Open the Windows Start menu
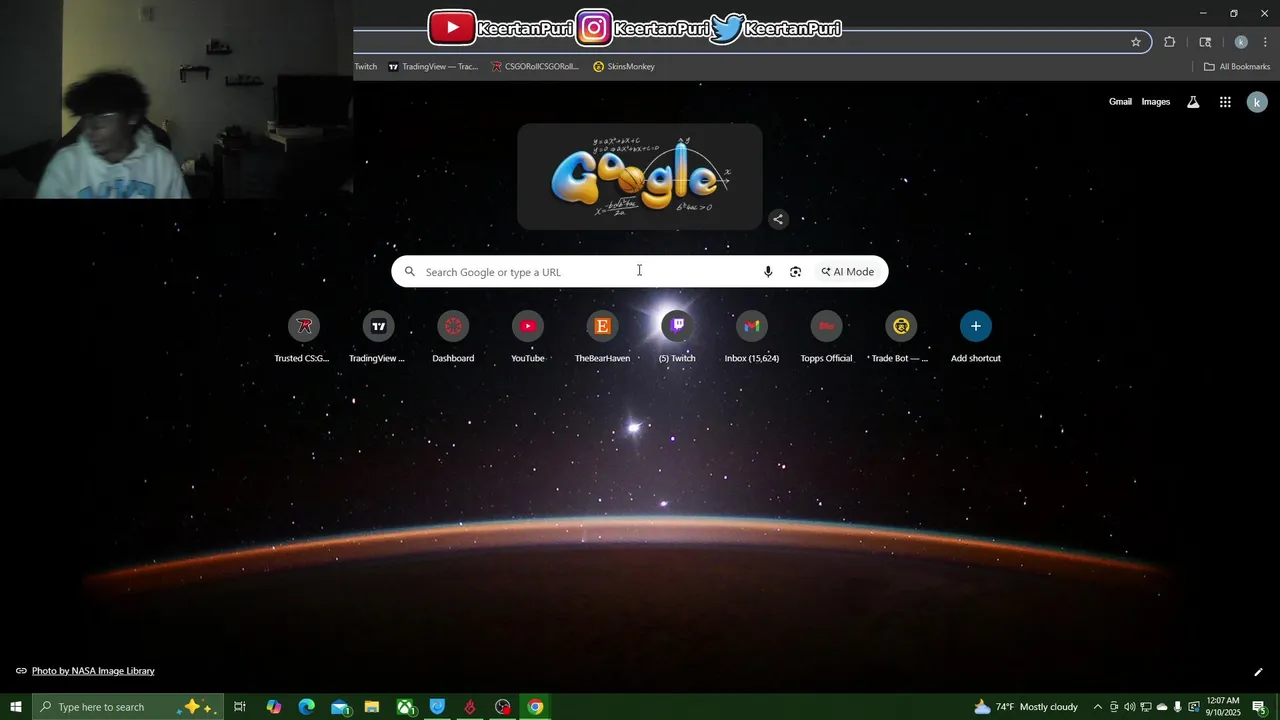Image resolution: width=1280 pixels, height=720 pixels. click(16, 707)
